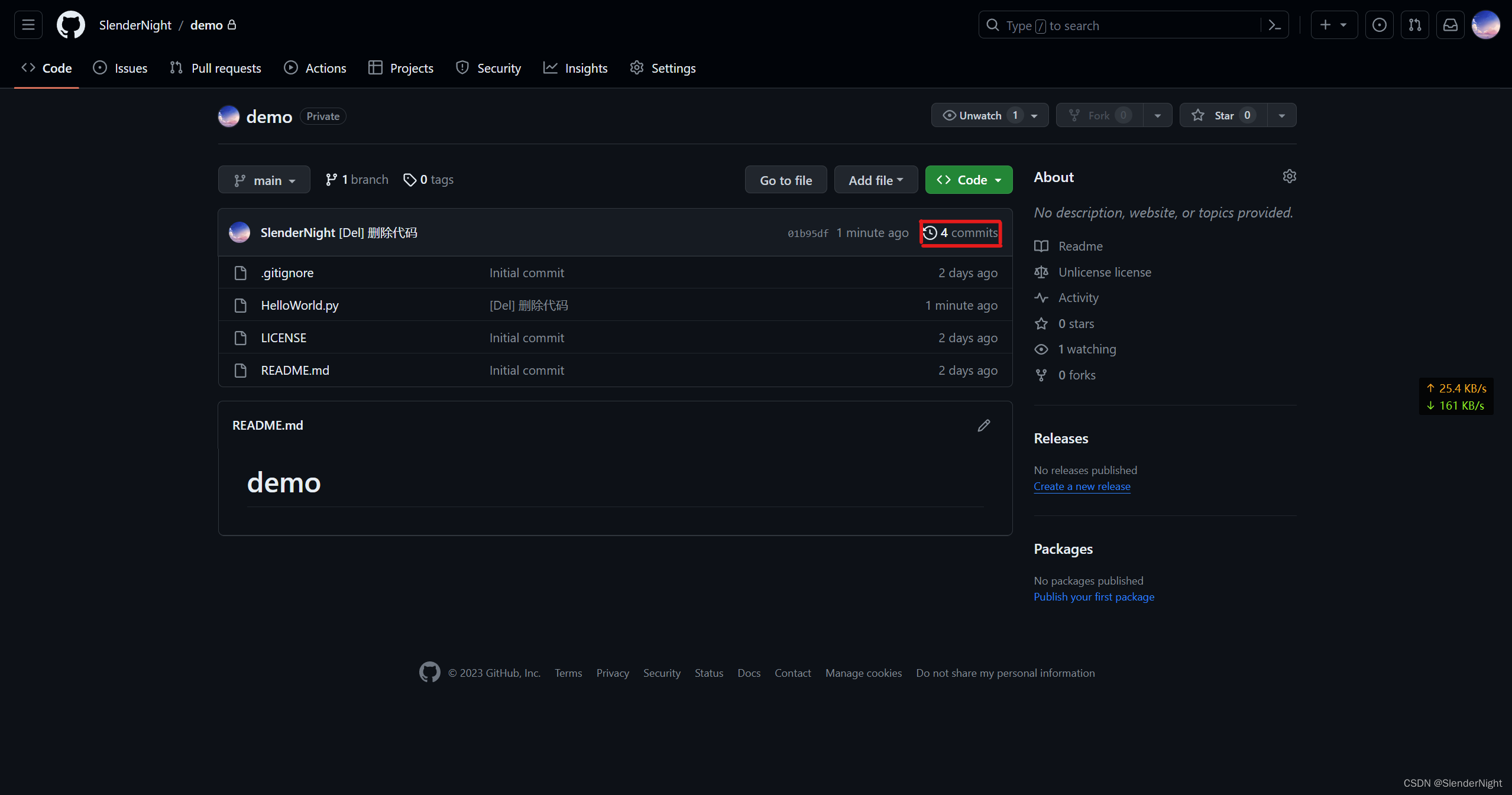Edit README.md with pencil icon
Viewport: 1512px width, 795px height.
983,426
